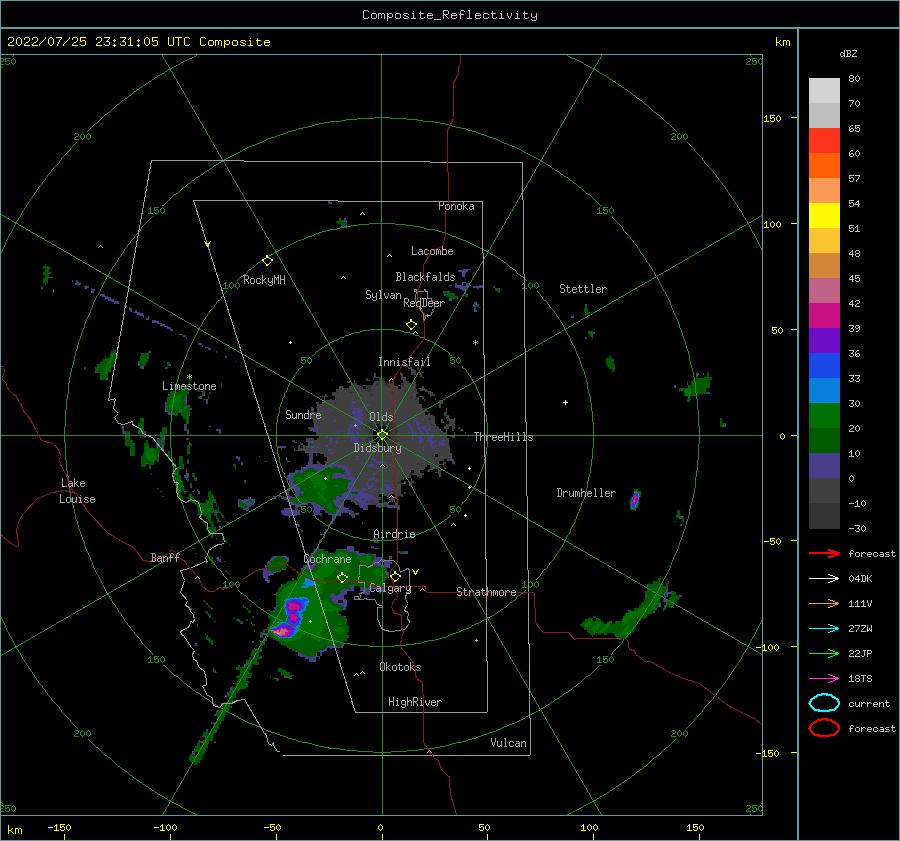Click the ThreeHills label

(503, 437)
